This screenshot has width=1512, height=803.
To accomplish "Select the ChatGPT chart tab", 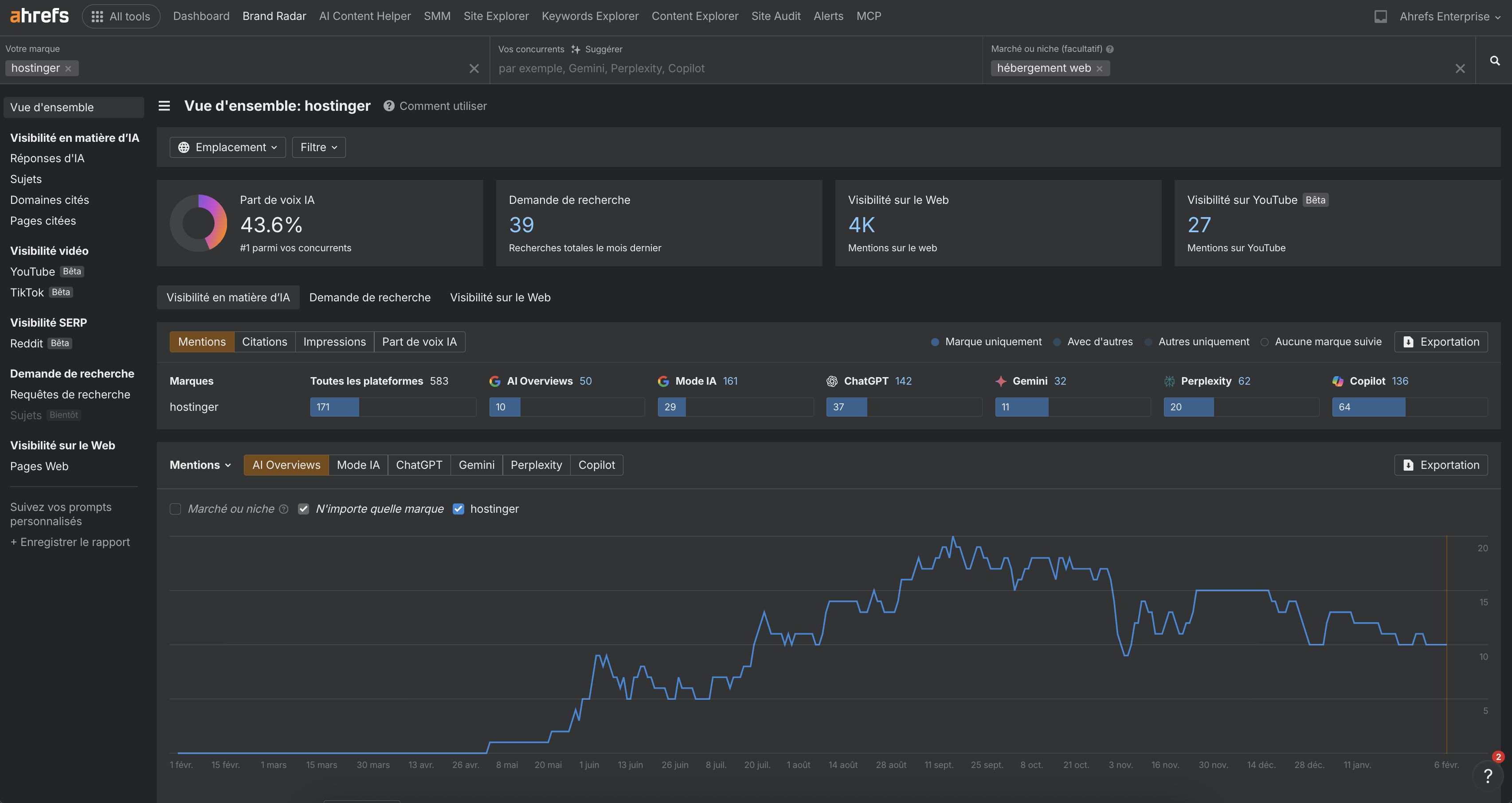I will pos(419,465).
